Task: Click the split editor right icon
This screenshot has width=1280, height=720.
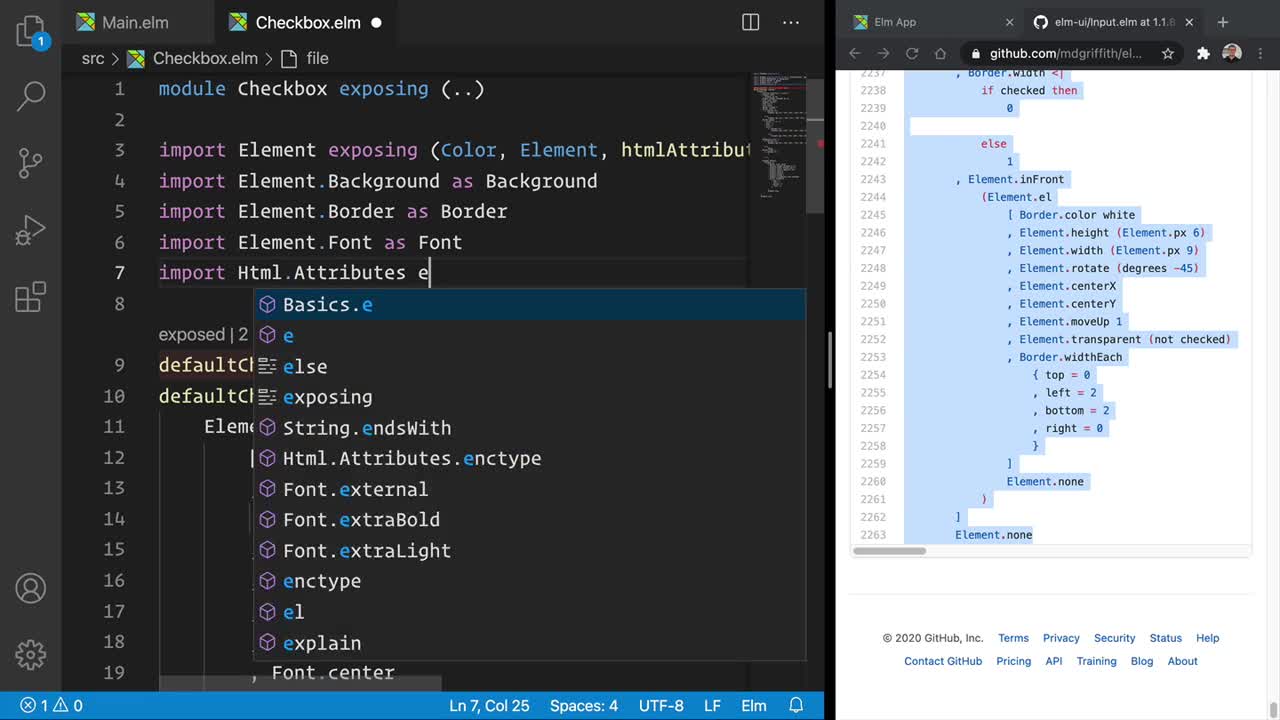Action: point(750,22)
